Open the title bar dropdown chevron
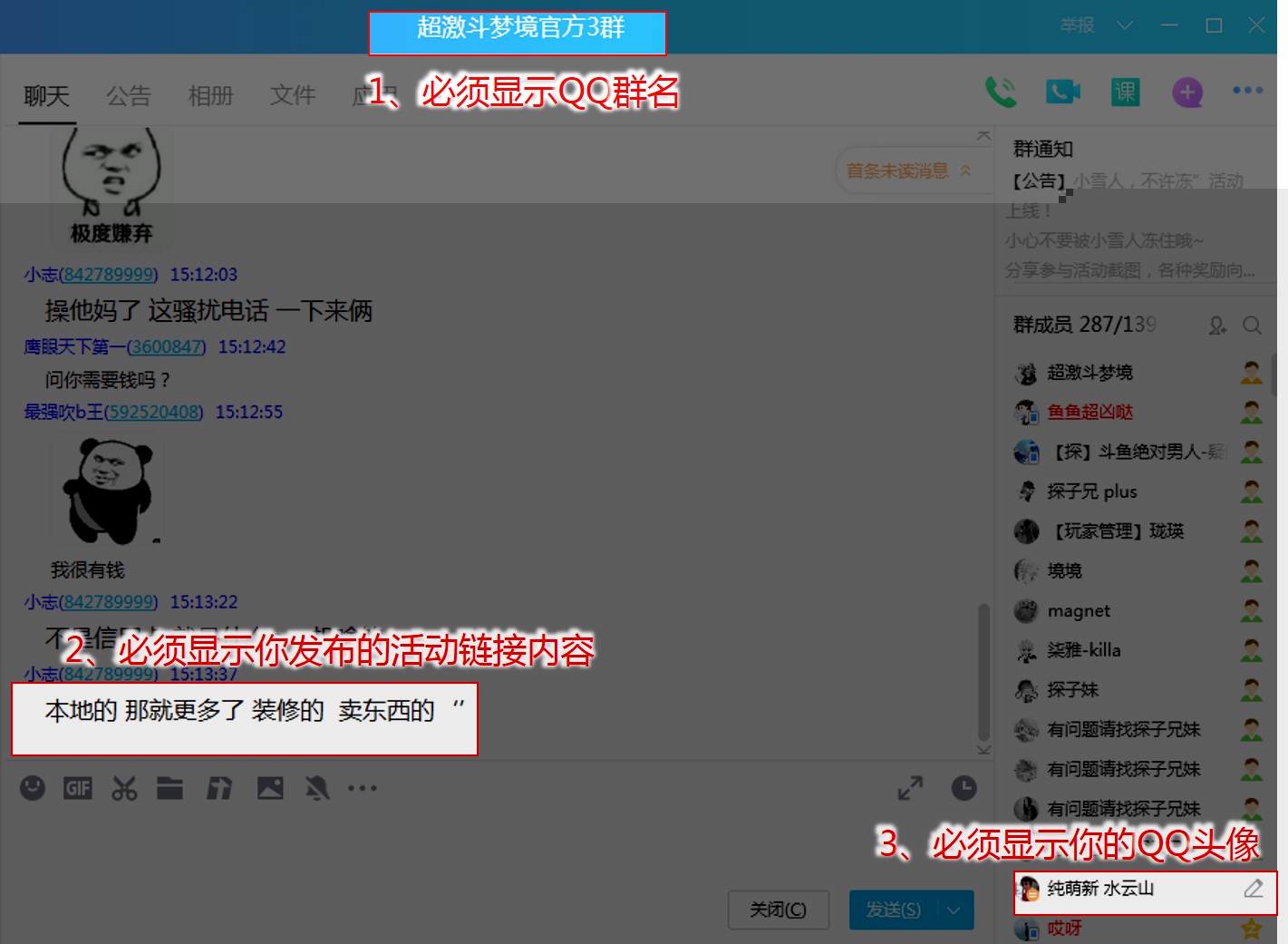Viewport: 1288px width, 944px height. (1125, 25)
